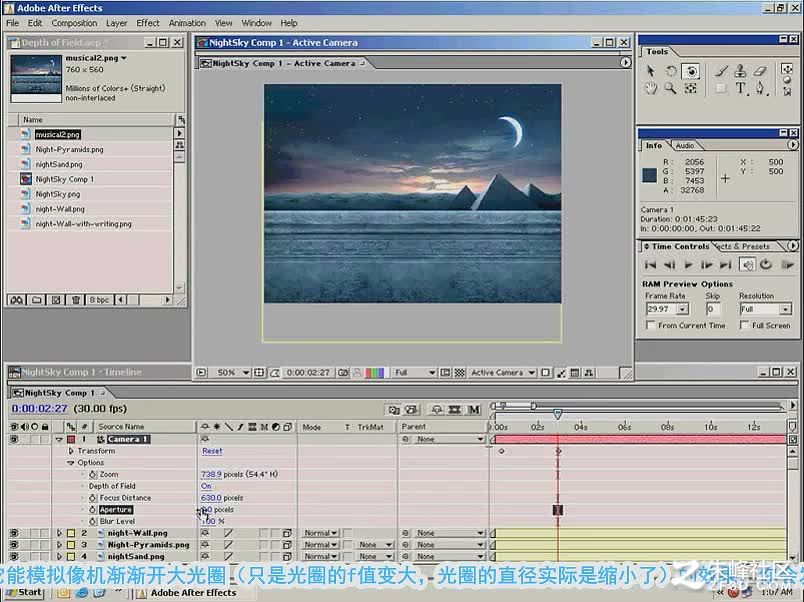The image size is (804, 602).
Task: Enable the Full Screen checkbox
Action: (744, 325)
